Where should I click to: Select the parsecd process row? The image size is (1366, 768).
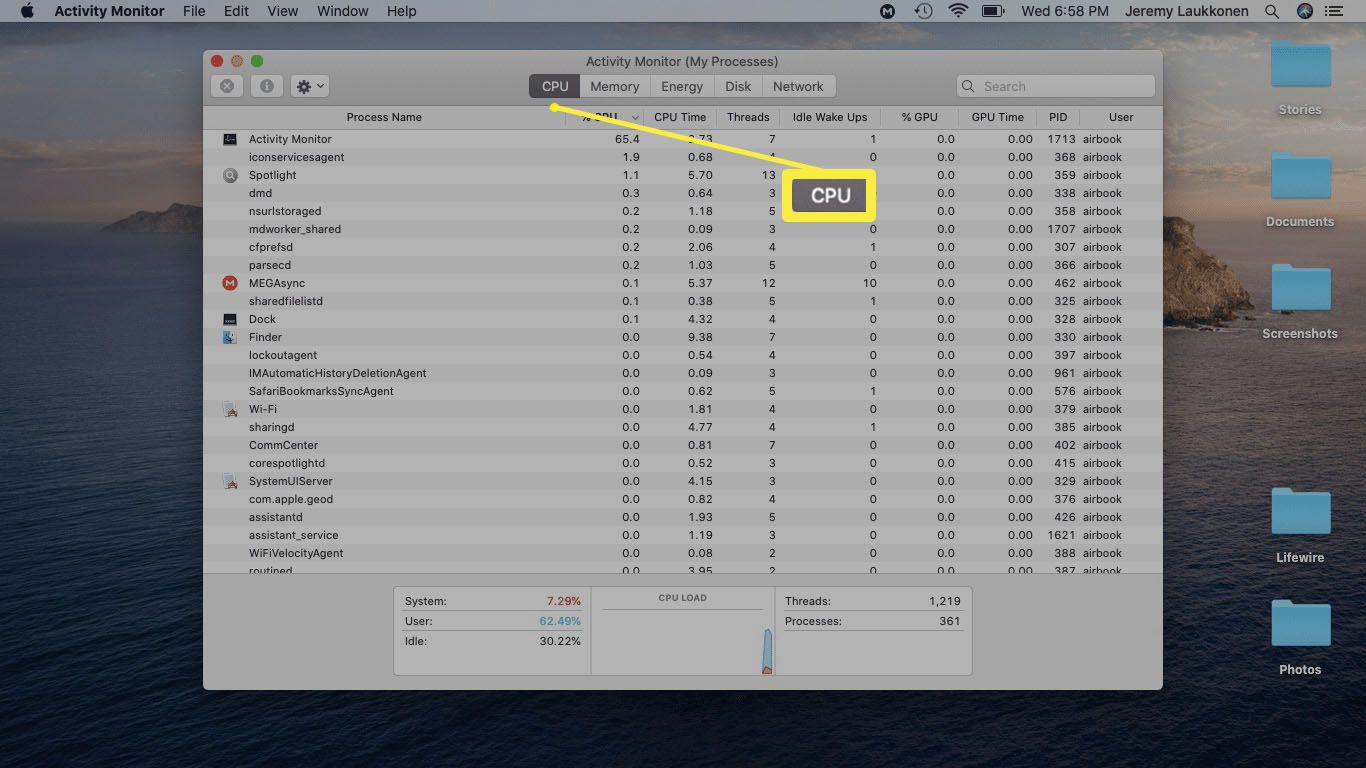coord(682,265)
